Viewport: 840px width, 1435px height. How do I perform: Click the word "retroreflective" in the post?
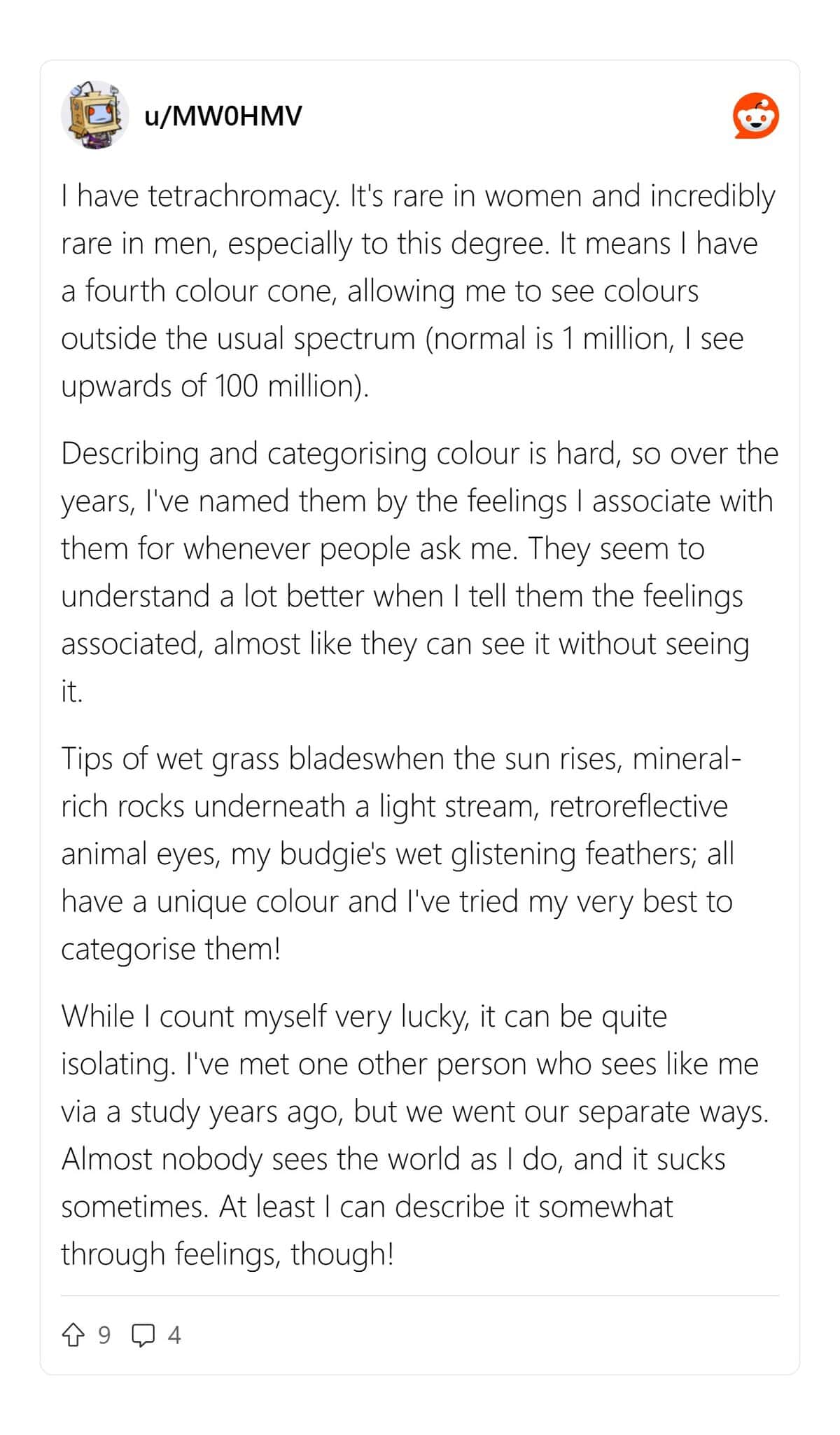[638, 806]
